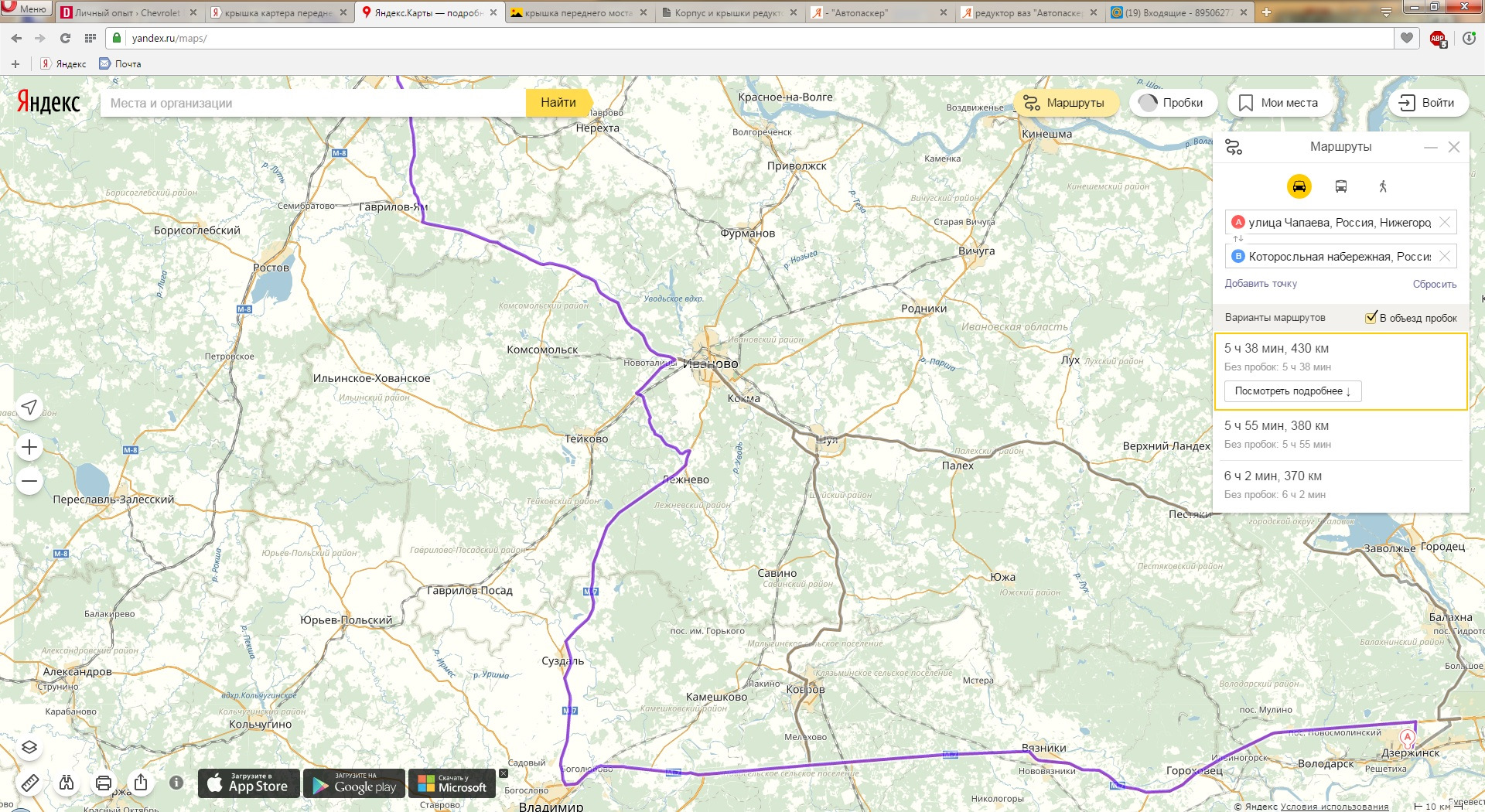Switch to '(19) Входящие' mail tab

coord(1179,12)
